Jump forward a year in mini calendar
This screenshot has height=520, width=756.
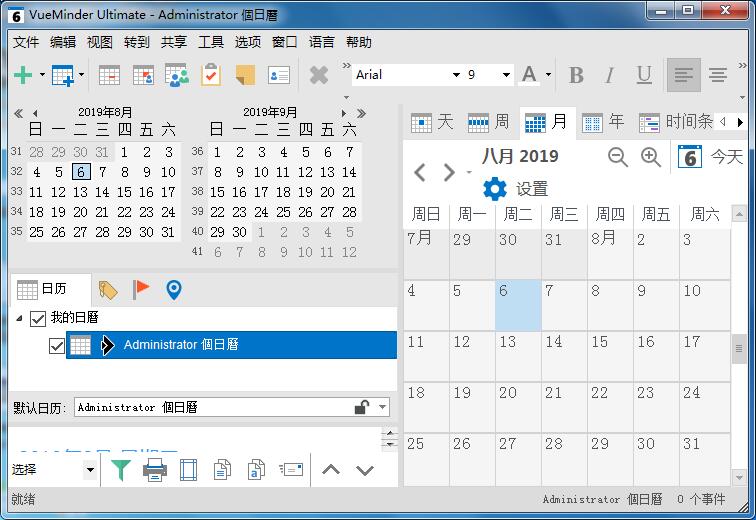point(362,114)
